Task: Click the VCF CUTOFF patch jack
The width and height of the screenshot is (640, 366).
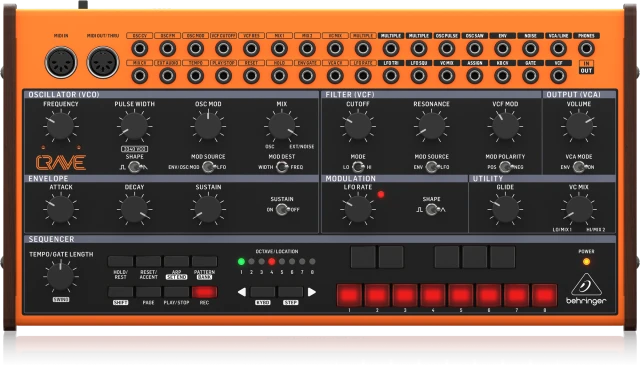Action: point(223,49)
